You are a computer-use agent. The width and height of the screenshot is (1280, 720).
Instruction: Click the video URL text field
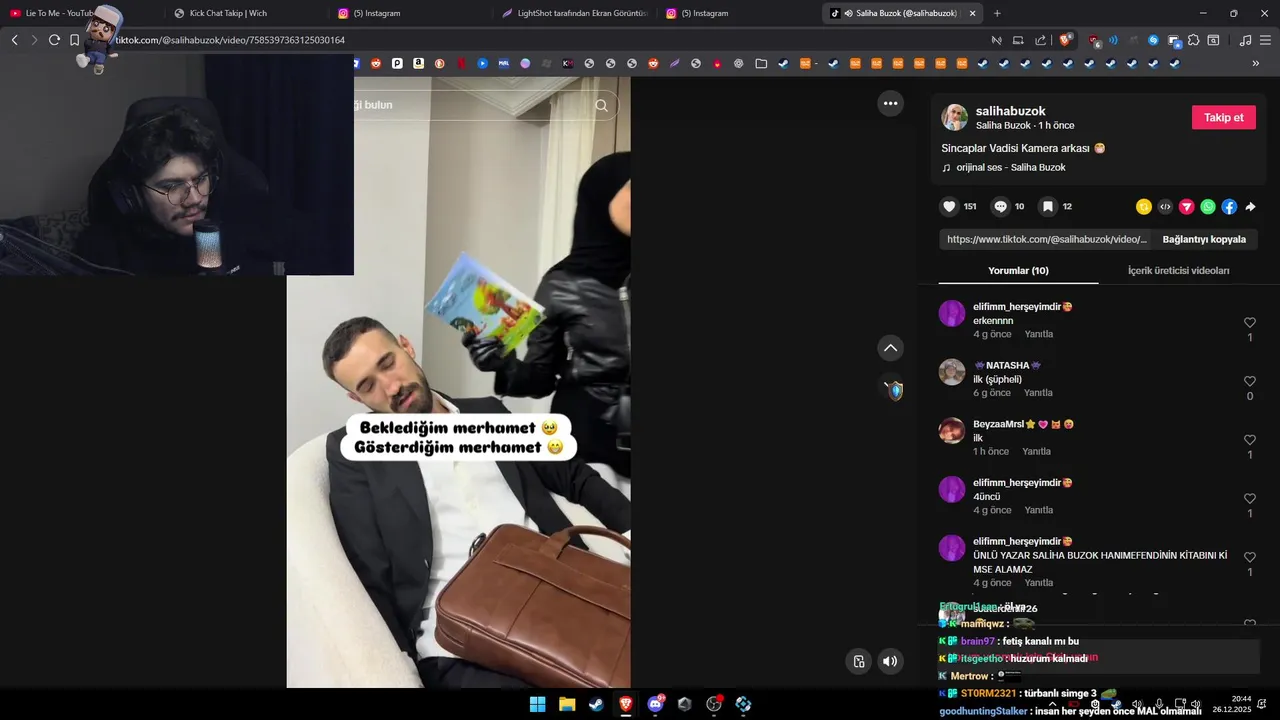tap(1047, 239)
